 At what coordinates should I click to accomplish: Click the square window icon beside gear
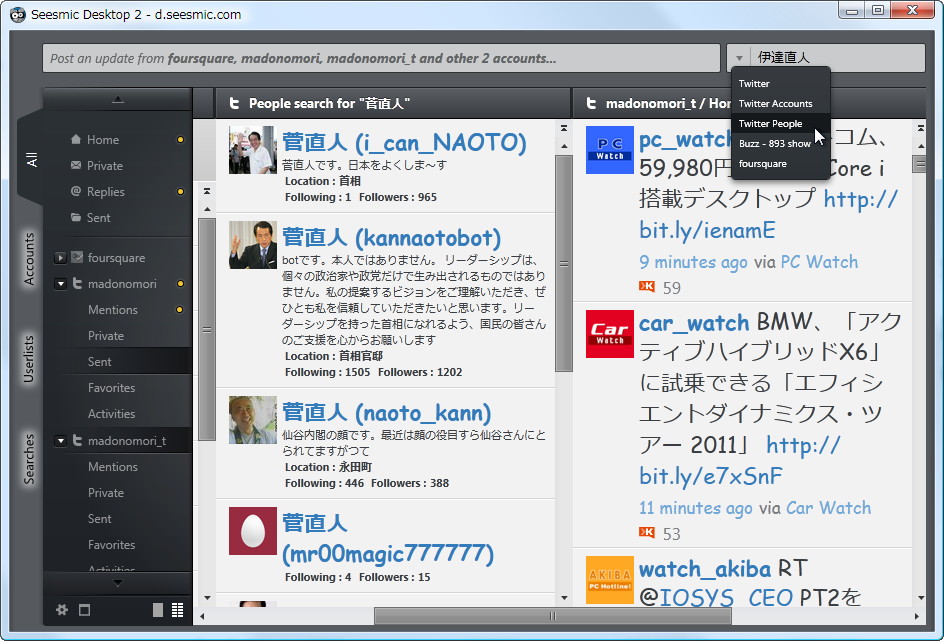pyautogui.click(x=84, y=610)
